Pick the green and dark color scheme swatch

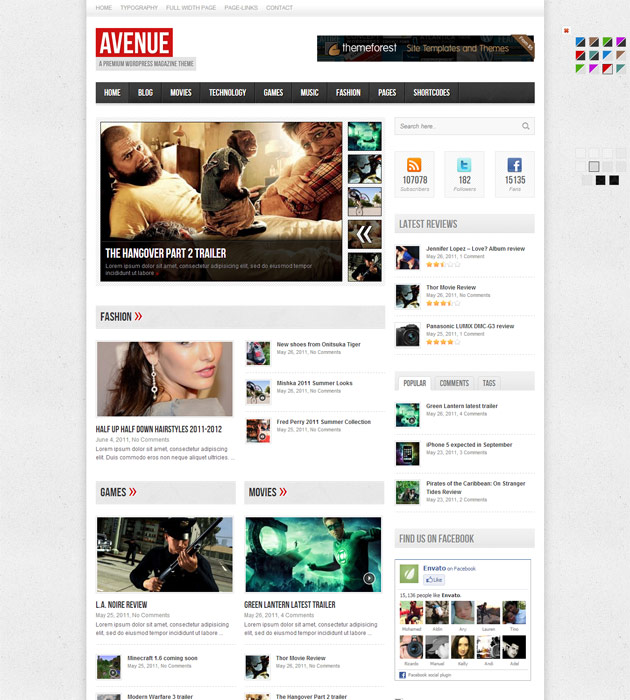[607, 42]
